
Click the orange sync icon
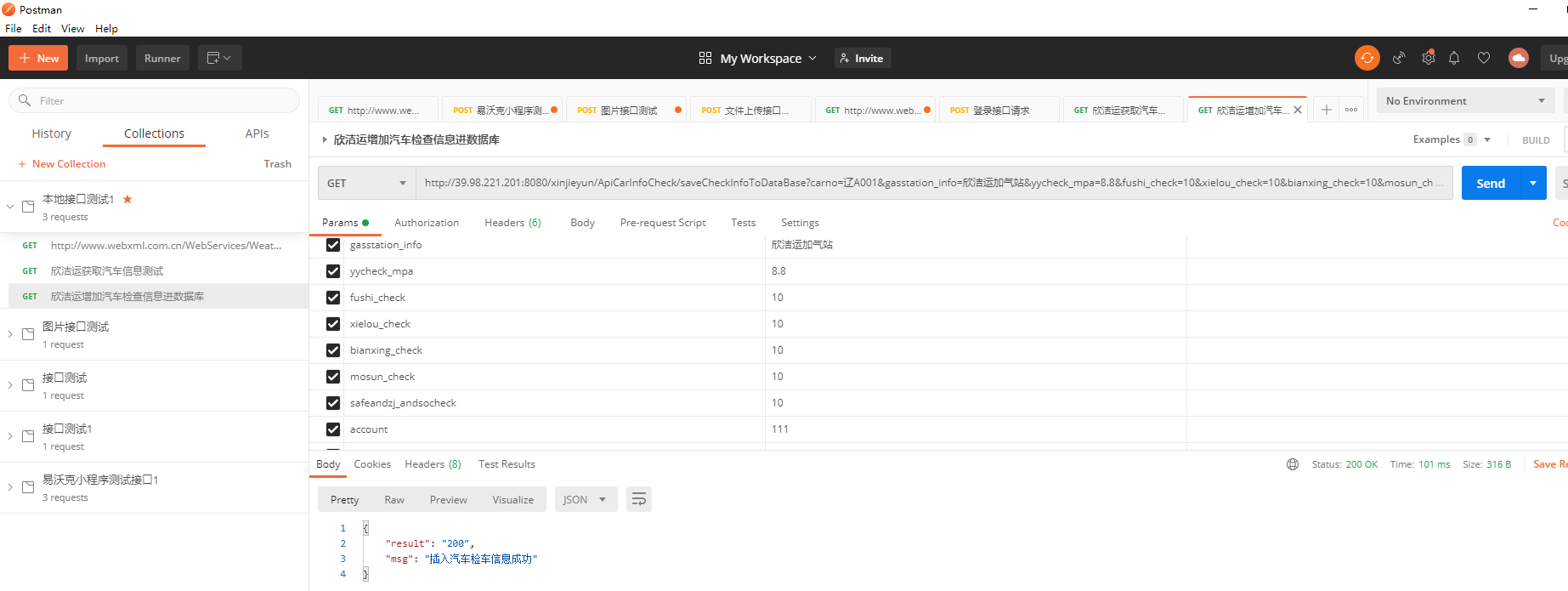point(1367,58)
